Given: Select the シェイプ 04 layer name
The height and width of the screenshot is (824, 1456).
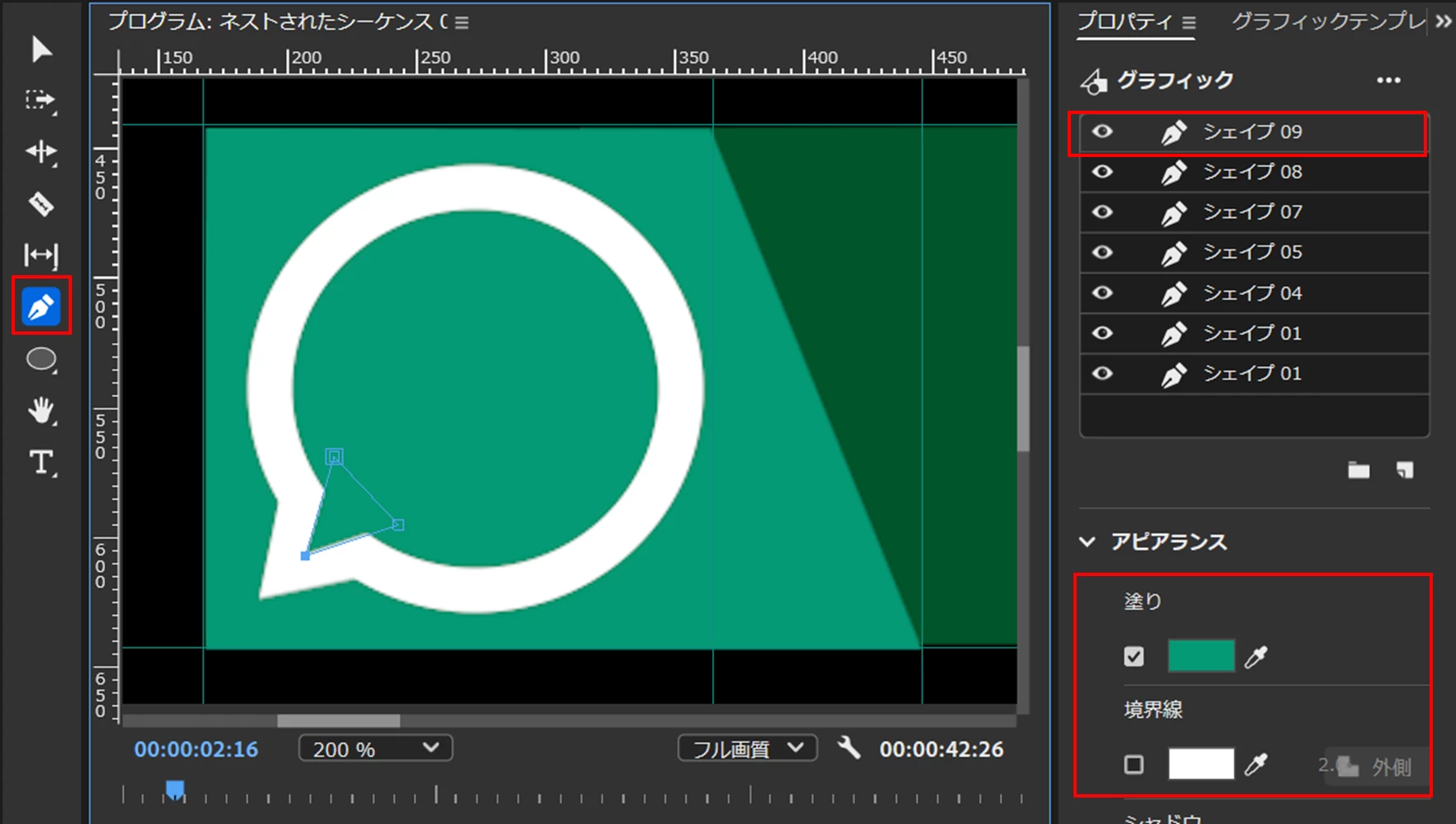Looking at the screenshot, I should [x=1252, y=293].
